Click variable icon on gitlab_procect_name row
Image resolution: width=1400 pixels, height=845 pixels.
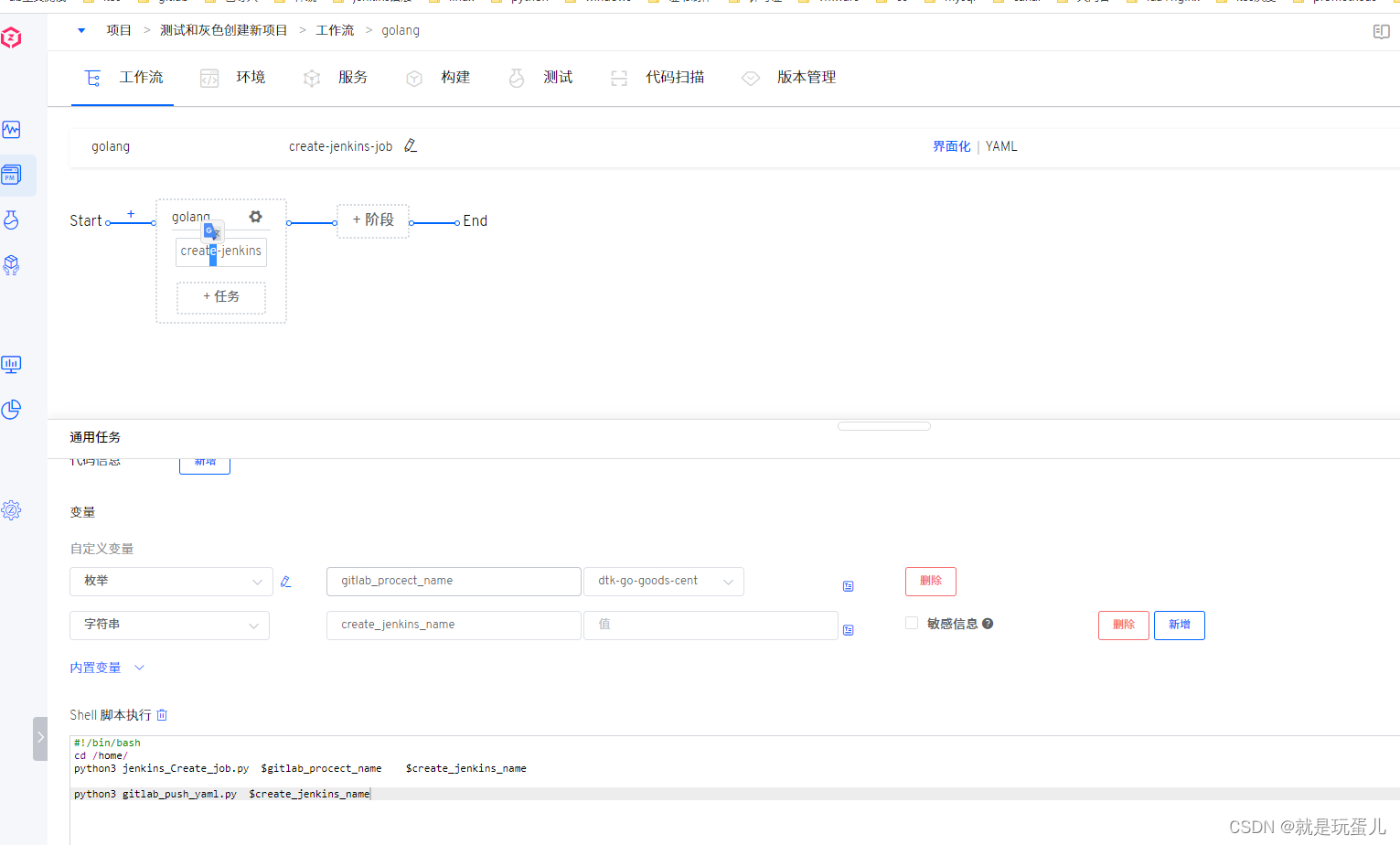click(x=848, y=586)
